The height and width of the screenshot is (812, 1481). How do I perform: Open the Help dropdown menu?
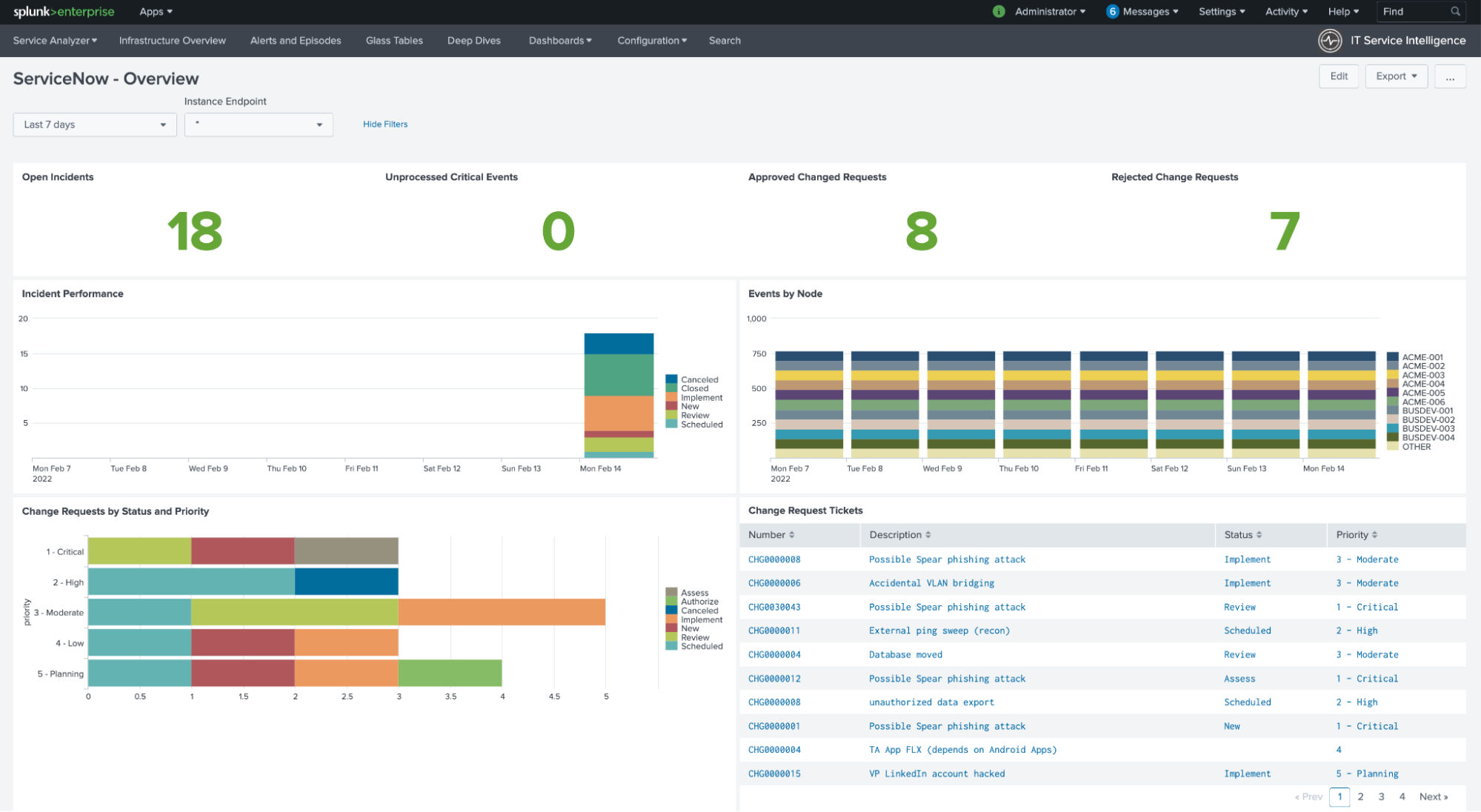[1343, 11]
